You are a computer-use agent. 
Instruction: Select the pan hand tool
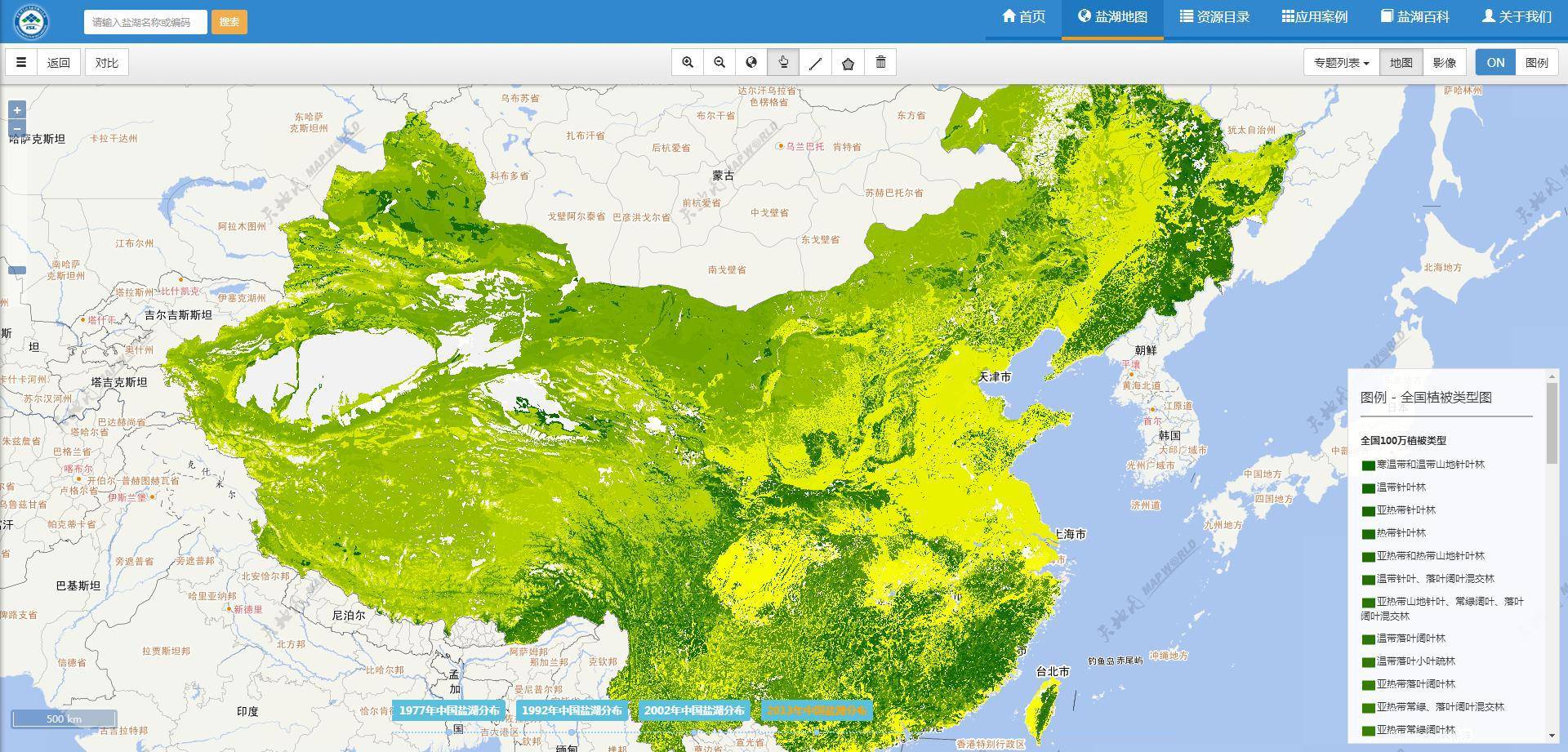point(783,63)
